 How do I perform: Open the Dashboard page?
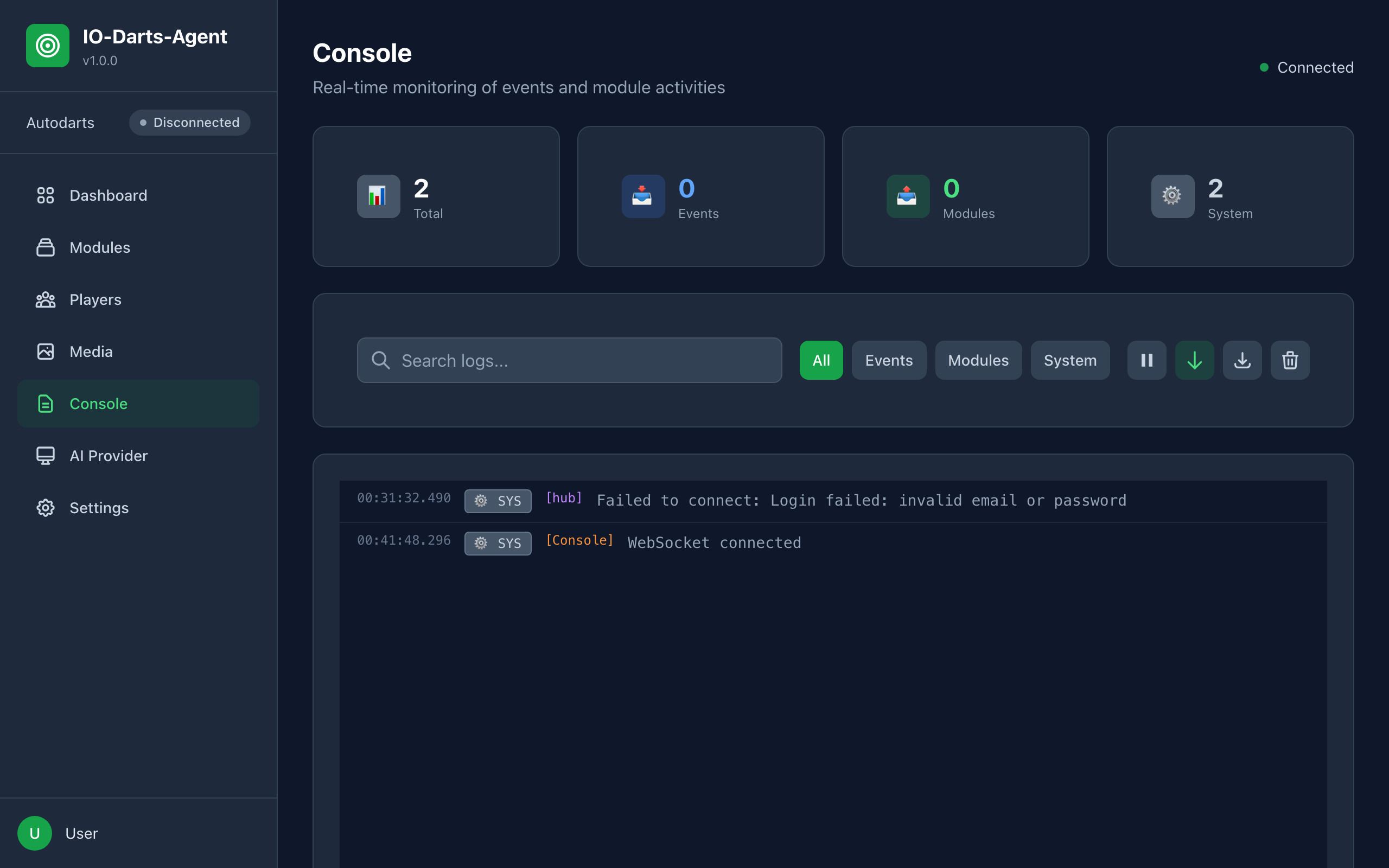click(138, 195)
